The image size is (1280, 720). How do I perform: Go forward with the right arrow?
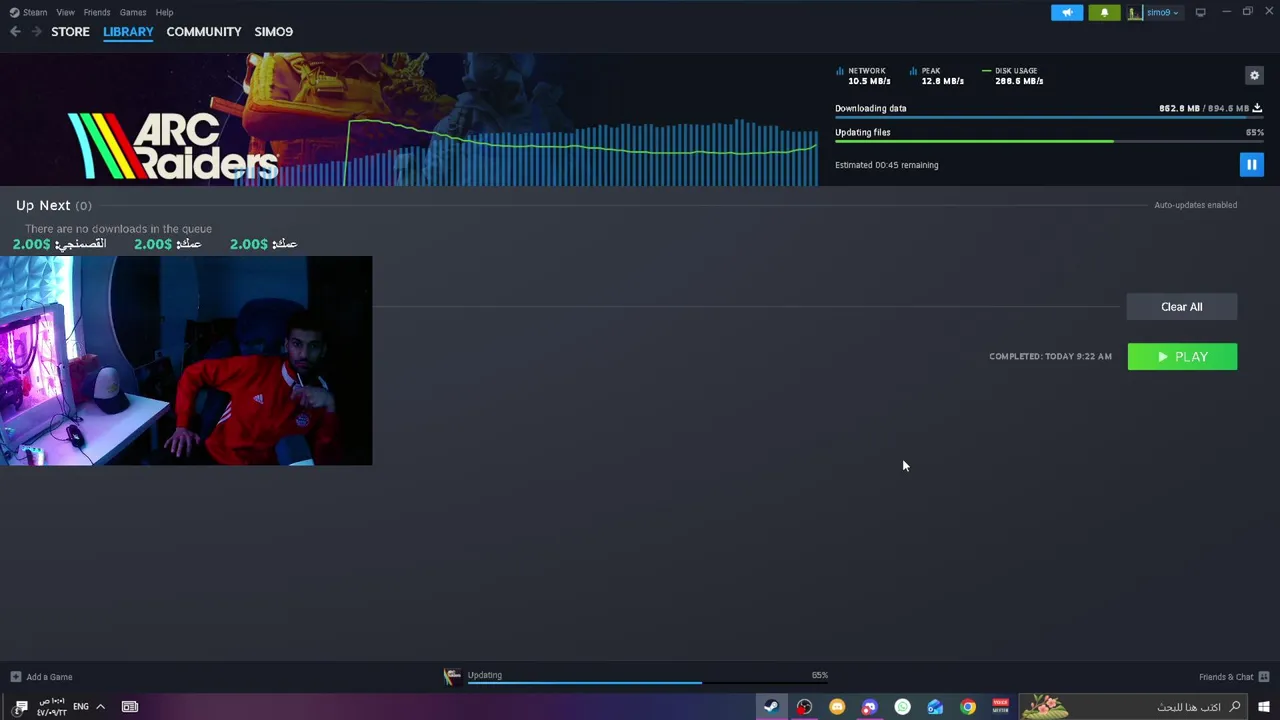pos(36,32)
